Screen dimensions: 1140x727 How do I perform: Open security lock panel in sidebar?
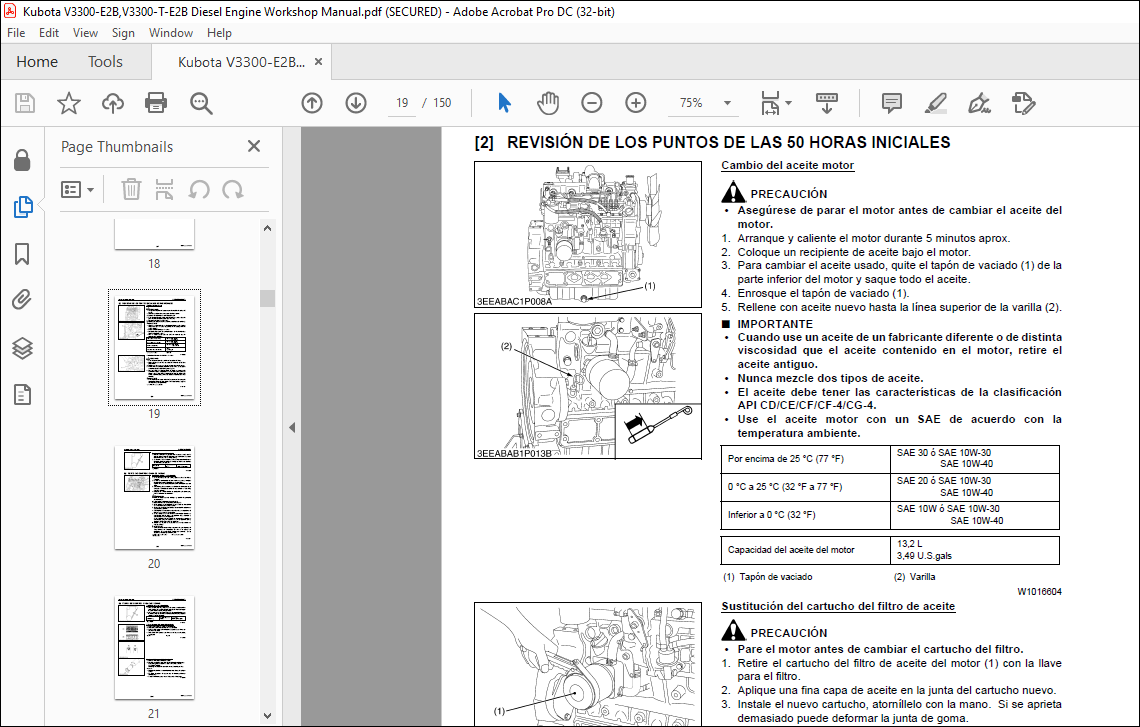23,160
